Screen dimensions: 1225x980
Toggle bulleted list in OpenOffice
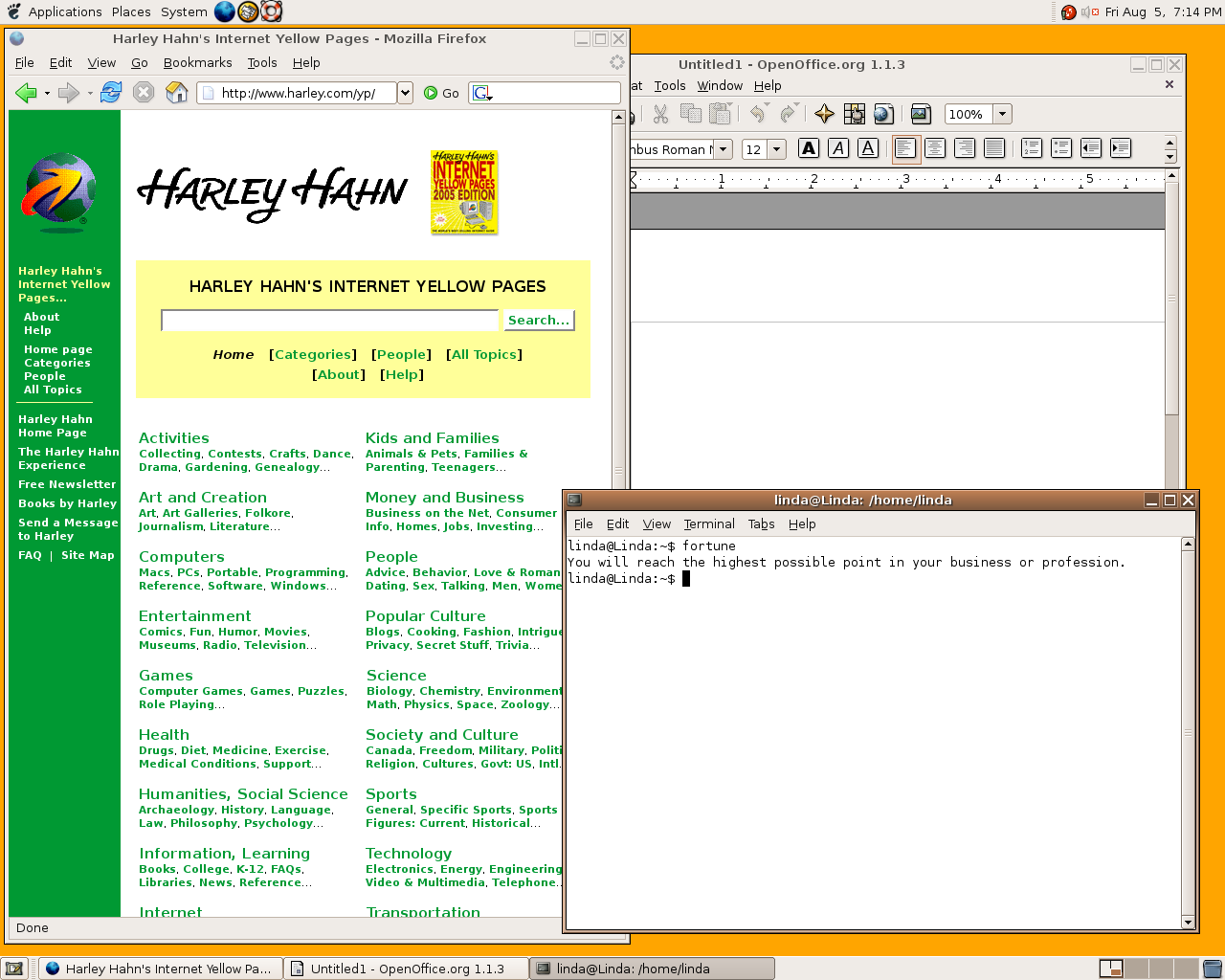(1061, 148)
